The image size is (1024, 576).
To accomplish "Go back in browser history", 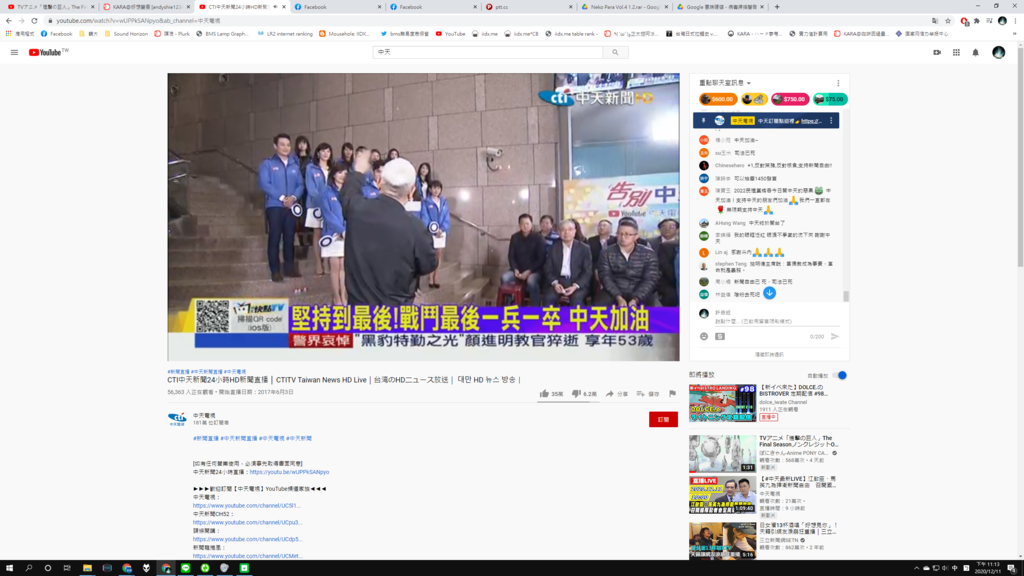I will (x=8, y=20).
